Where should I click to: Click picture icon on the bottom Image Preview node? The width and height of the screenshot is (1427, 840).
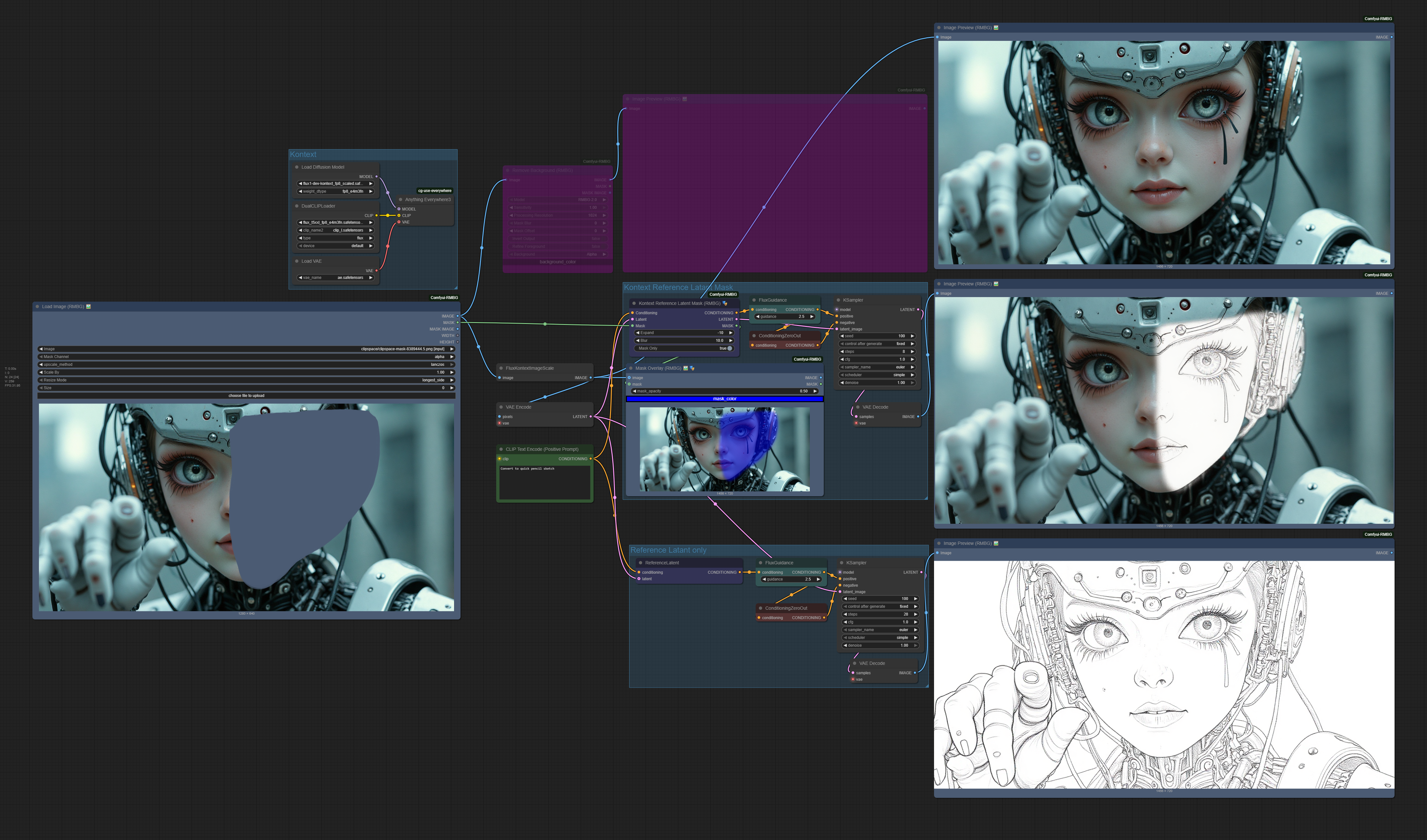click(996, 543)
